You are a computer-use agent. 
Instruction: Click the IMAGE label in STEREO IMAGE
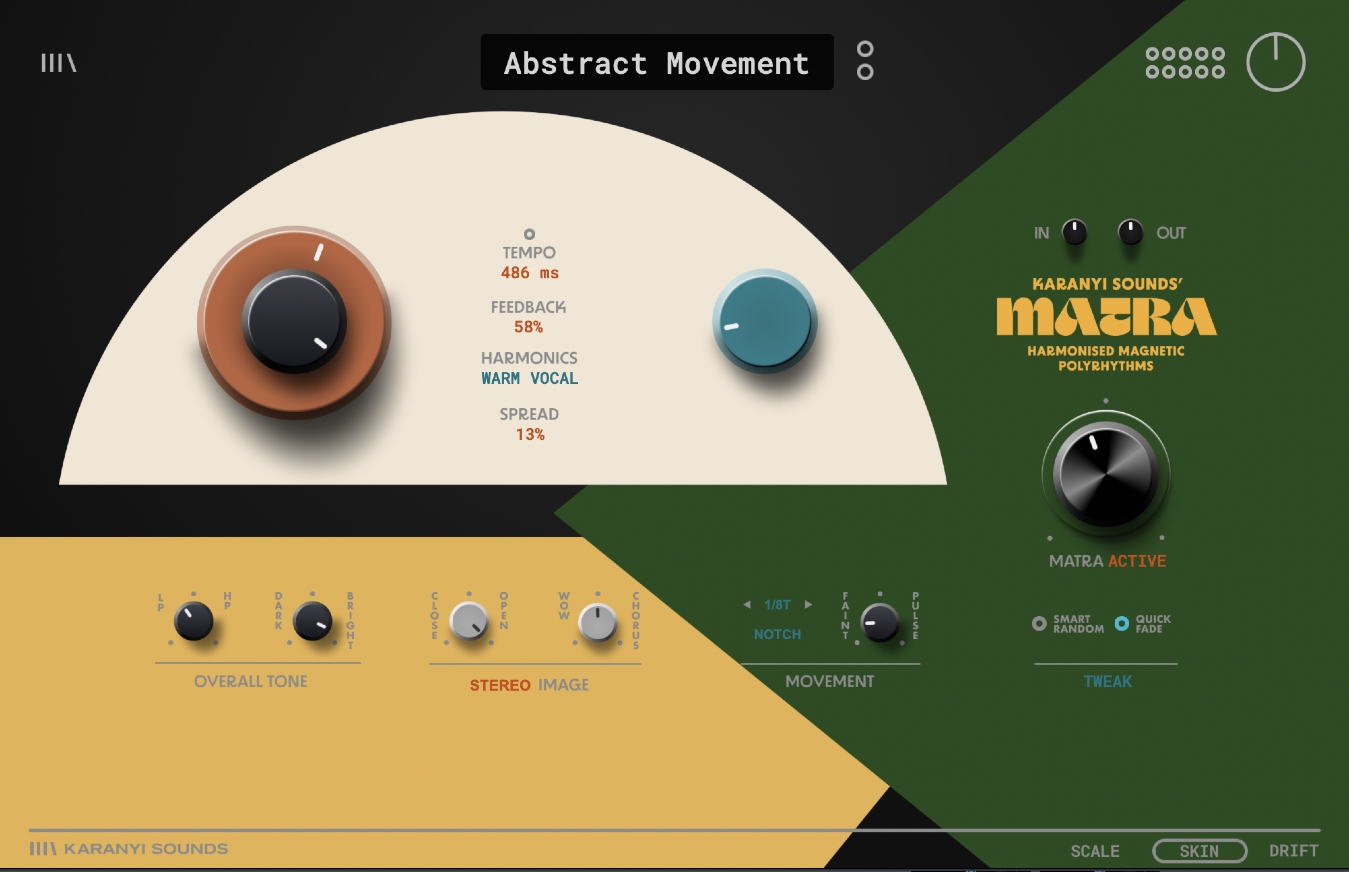pyautogui.click(x=563, y=685)
